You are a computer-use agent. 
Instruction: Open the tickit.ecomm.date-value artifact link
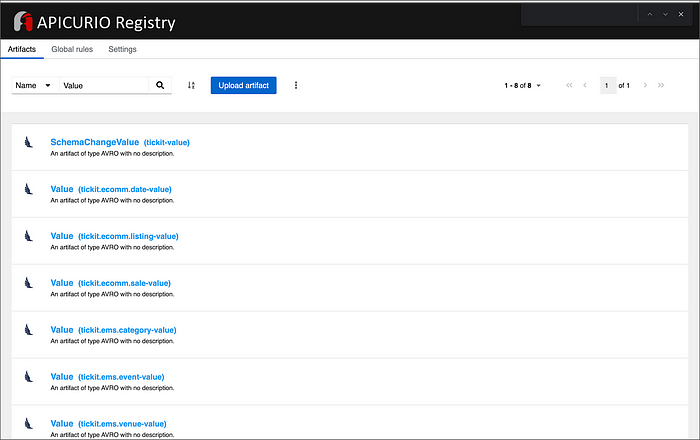tap(111, 189)
